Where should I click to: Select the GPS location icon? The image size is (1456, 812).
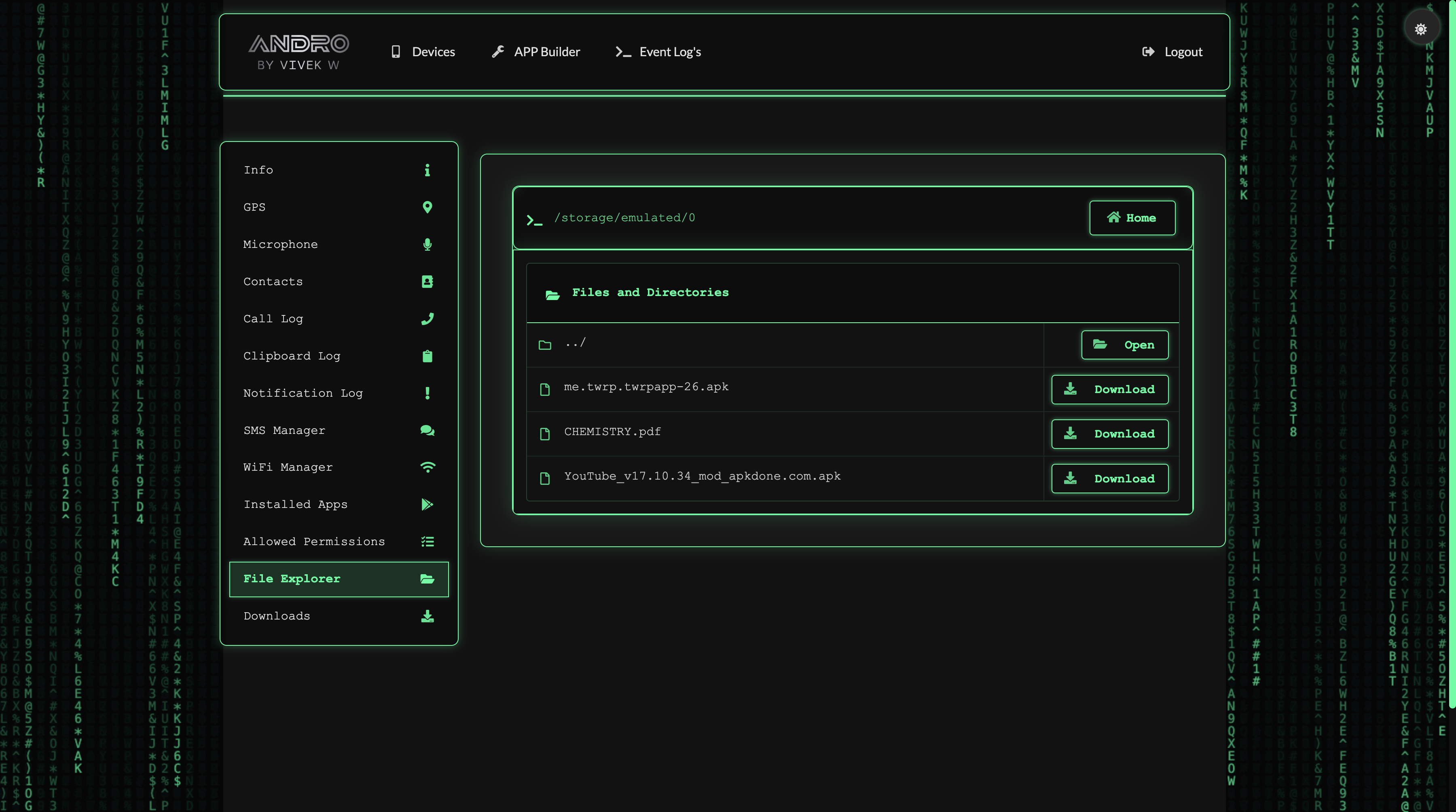428,207
